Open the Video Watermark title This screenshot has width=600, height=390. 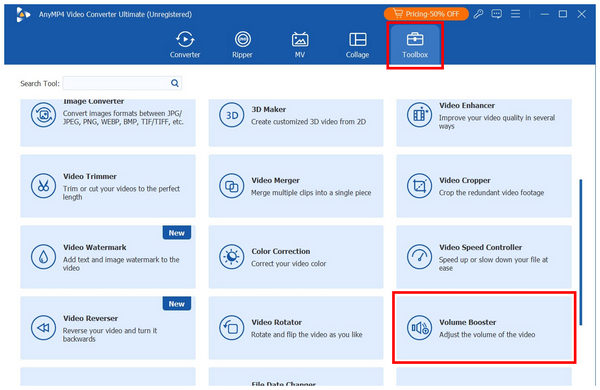tap(95, 247)
